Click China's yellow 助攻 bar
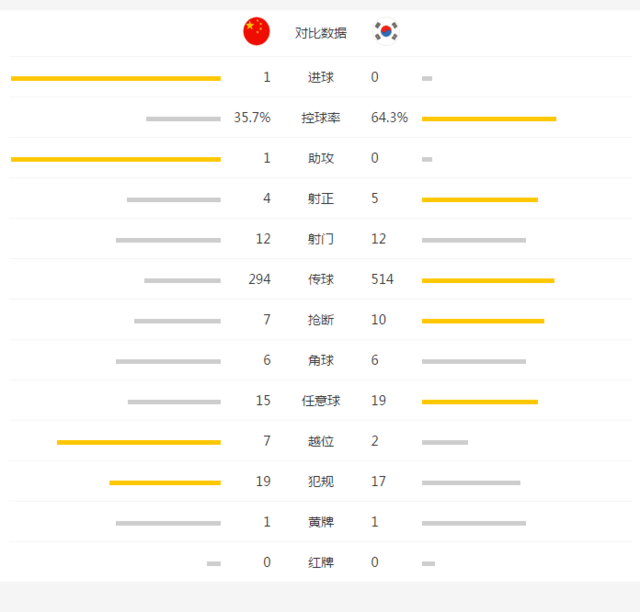 point(115,158)
